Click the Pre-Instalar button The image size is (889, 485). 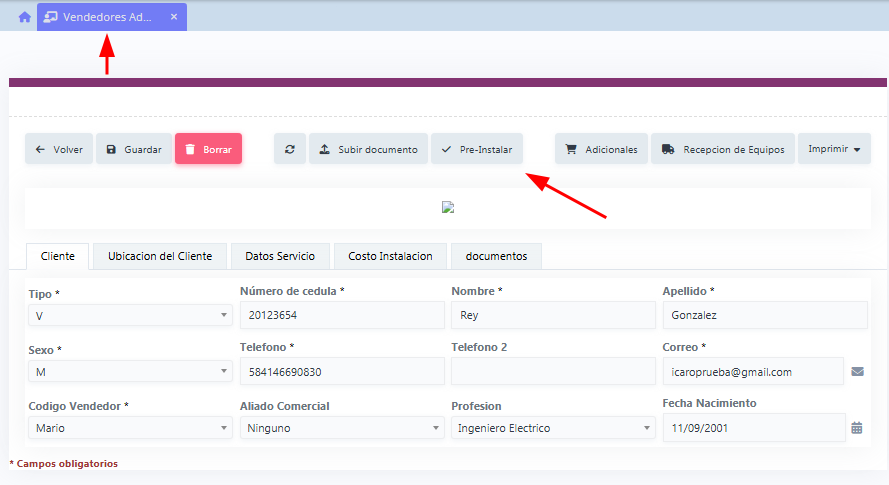click(477, 149)
